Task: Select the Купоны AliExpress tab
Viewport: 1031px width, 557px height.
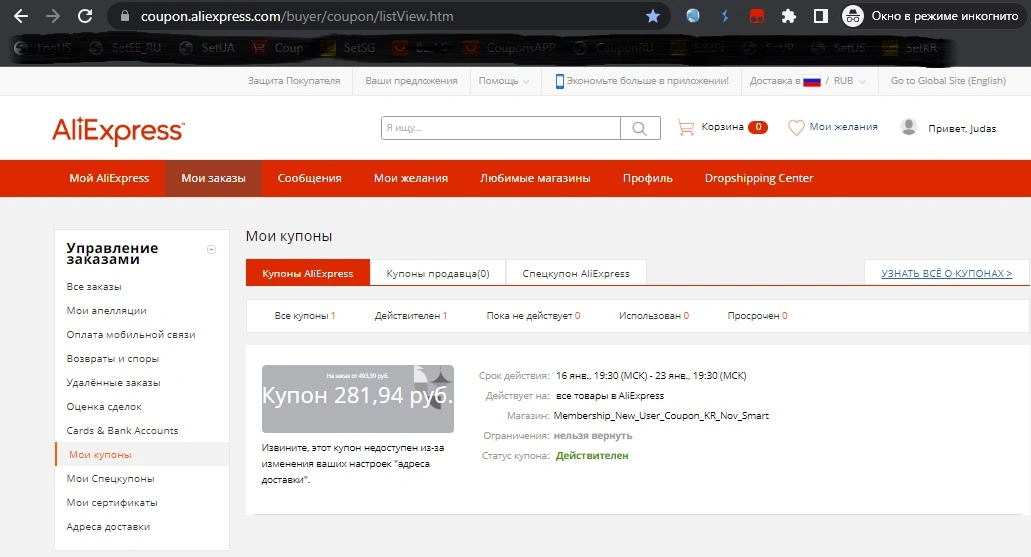Action: pos(308,273)
